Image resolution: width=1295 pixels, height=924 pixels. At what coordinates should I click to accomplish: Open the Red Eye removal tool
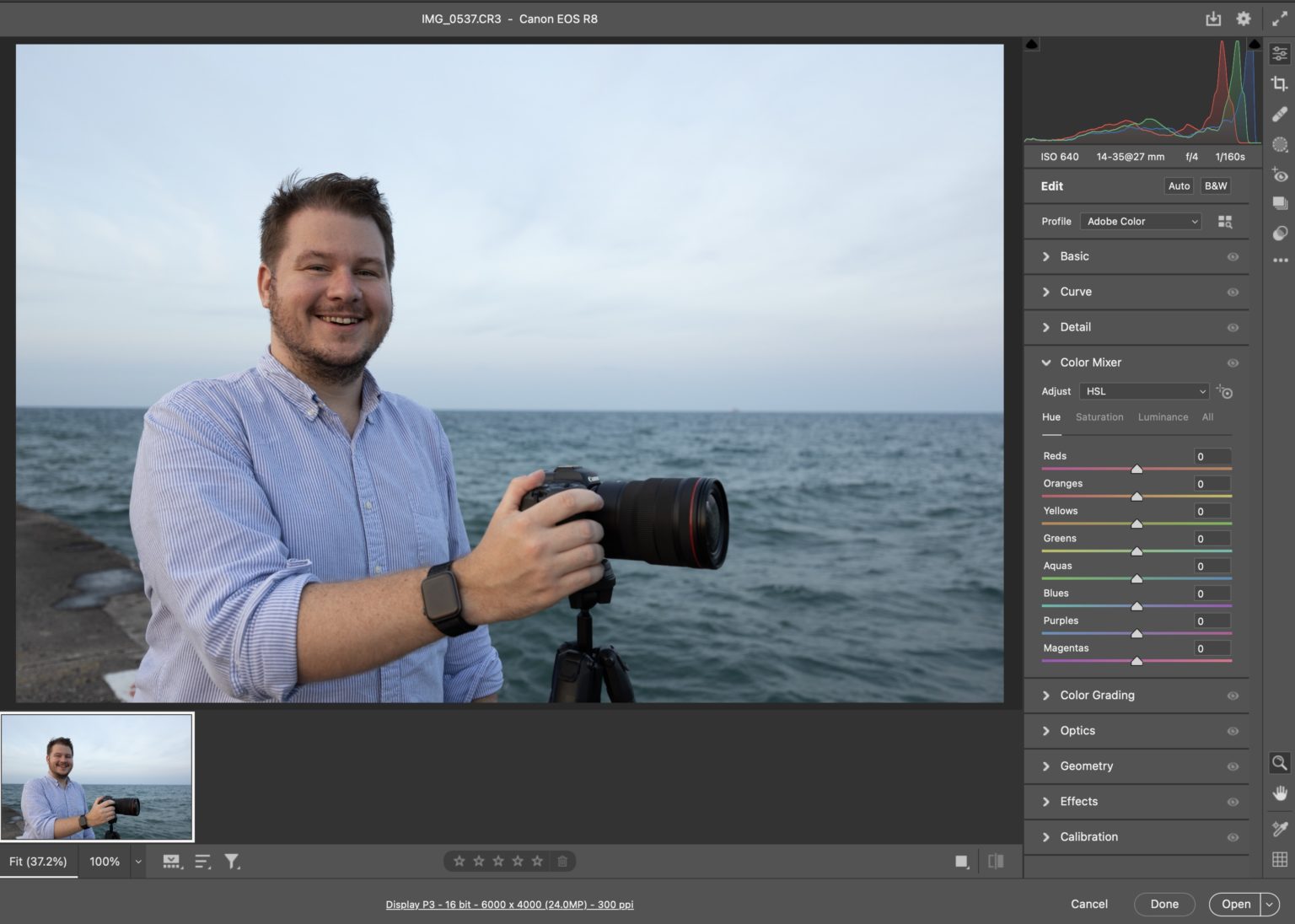pos(1280,175)
